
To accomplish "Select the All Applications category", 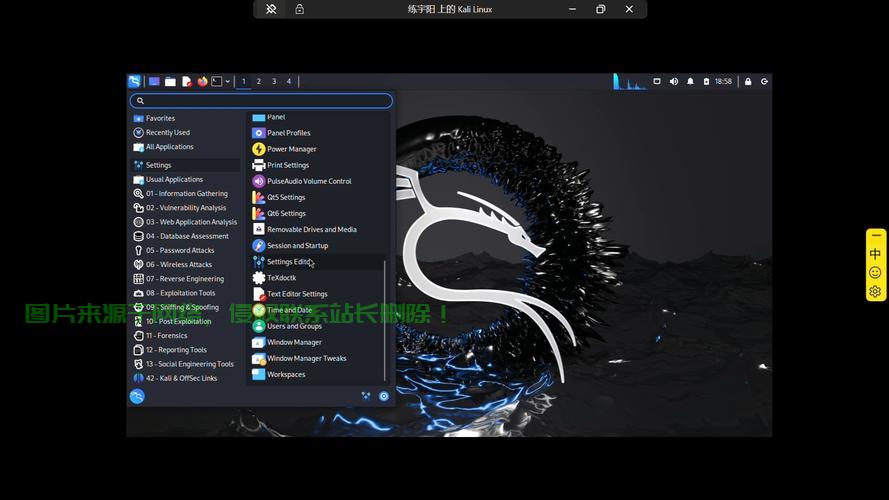I will tap(186, 147).
